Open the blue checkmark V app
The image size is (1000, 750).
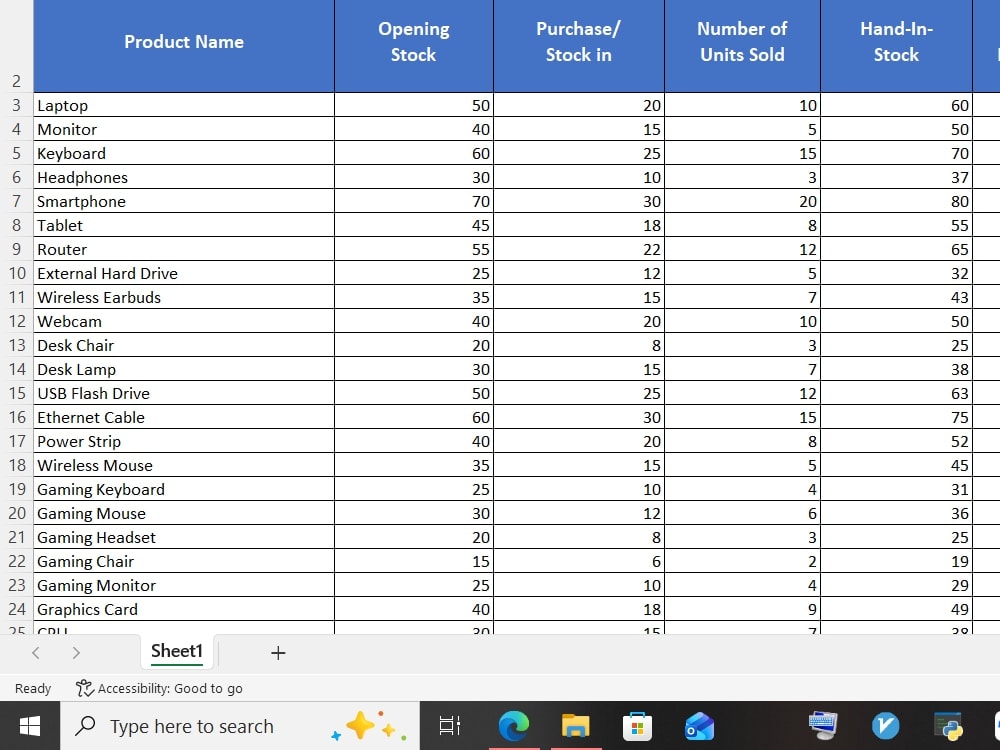(x=885, y=726)
